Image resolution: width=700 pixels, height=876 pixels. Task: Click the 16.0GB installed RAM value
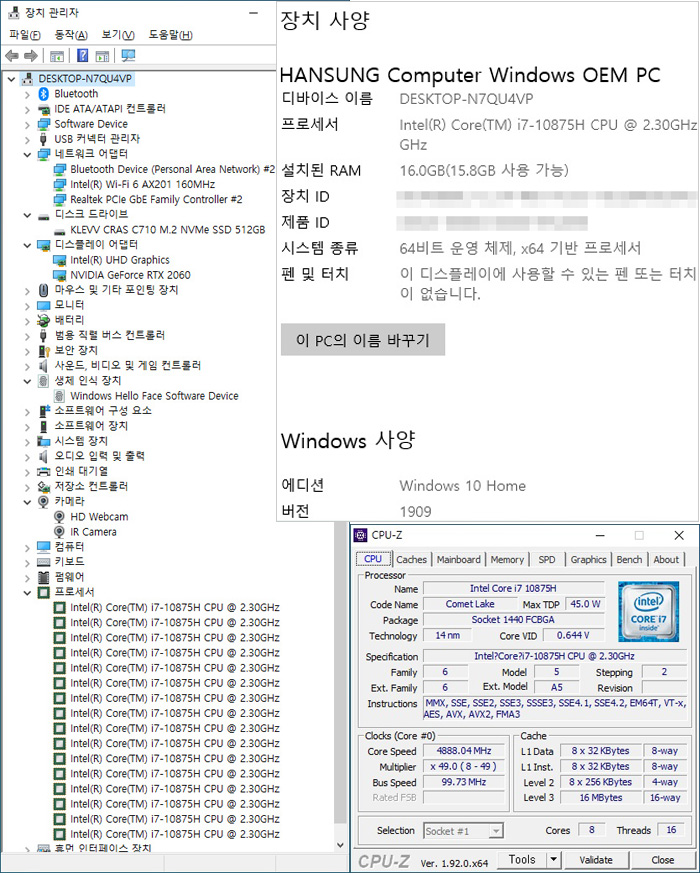[484, 170]
